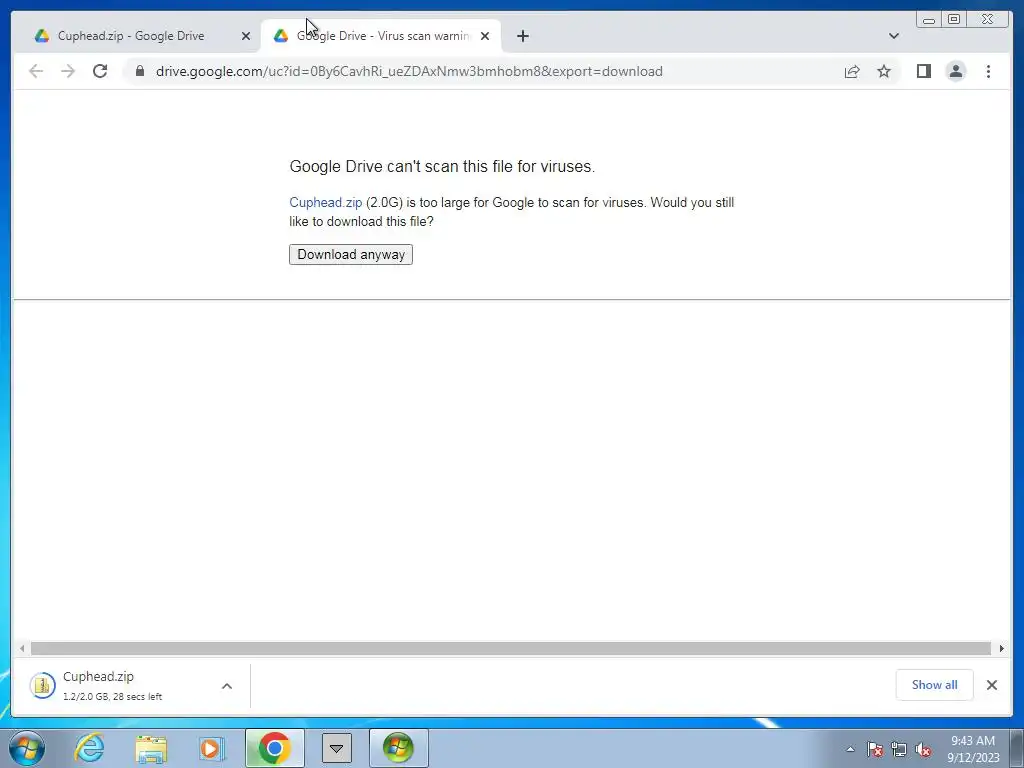
Task: Open a new tab with plus button
Action: [522, 36]
